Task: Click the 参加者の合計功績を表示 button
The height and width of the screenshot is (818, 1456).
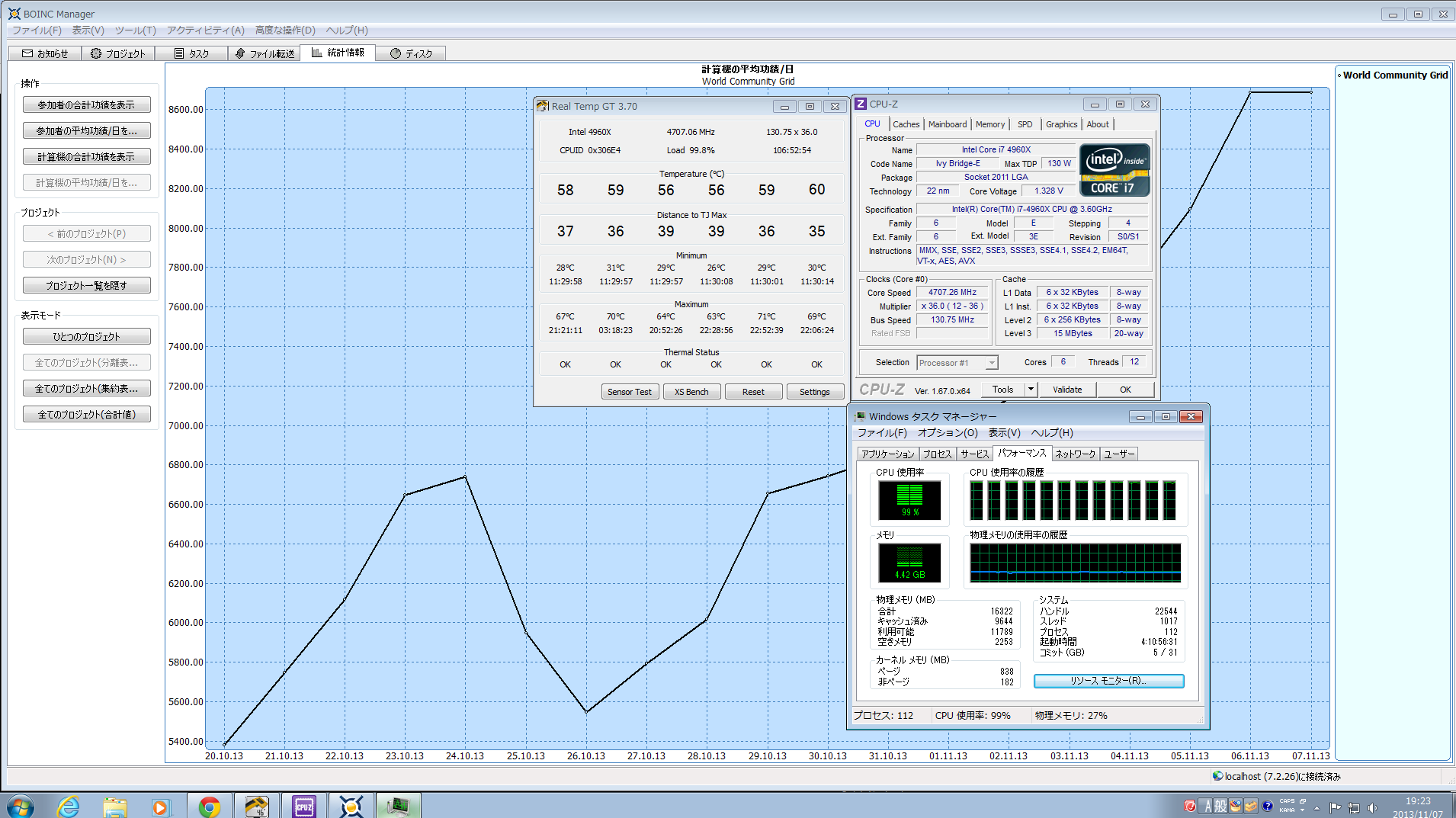Action: (x=86, y=105)
